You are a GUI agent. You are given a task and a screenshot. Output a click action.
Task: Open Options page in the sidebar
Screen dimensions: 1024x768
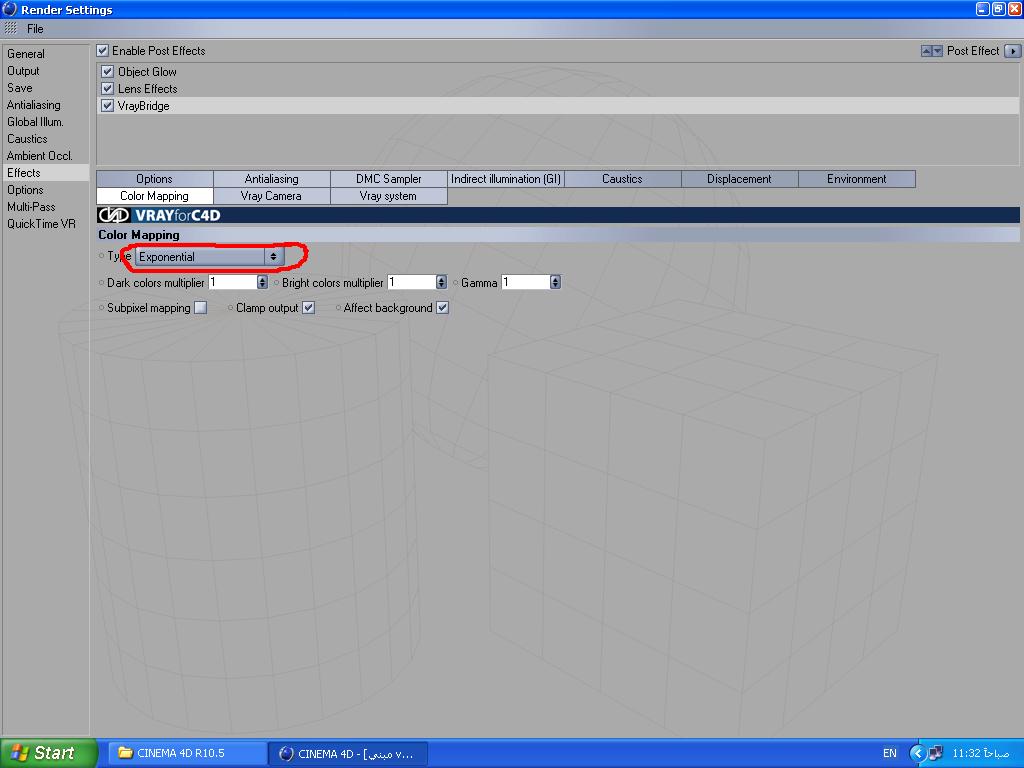click(x=25, y=189)
